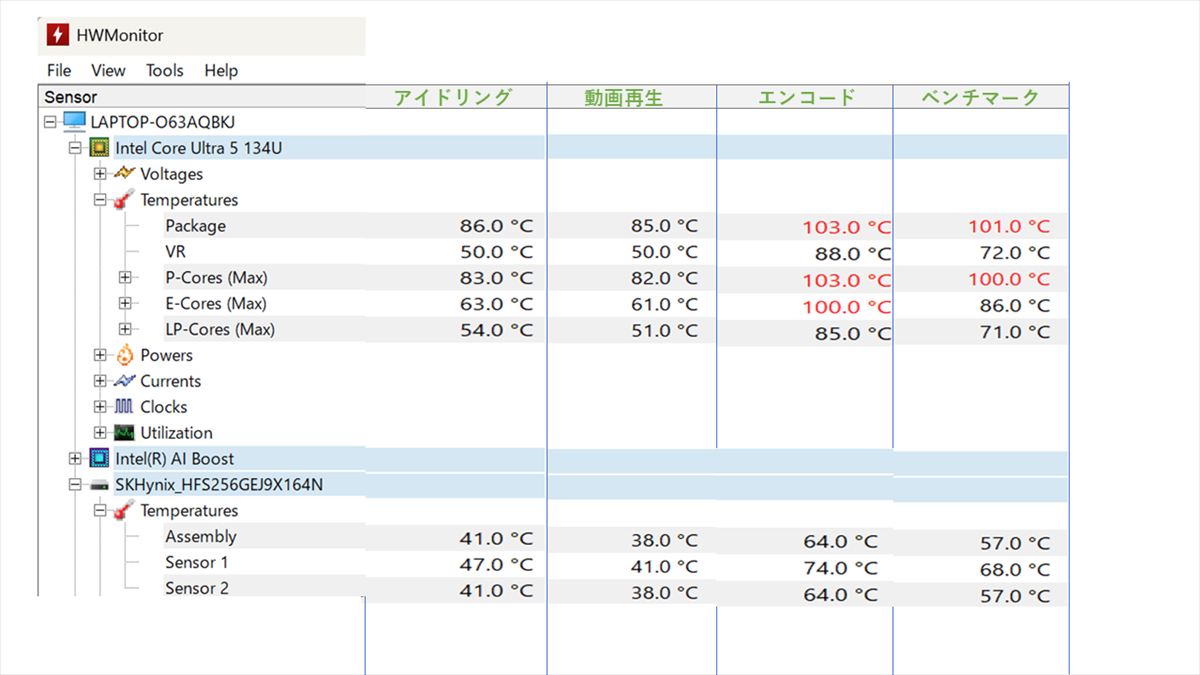Screen dimensions: 1200x675
Task: Expand the LP-Cores (Max) row
Action: click(124, 329)
